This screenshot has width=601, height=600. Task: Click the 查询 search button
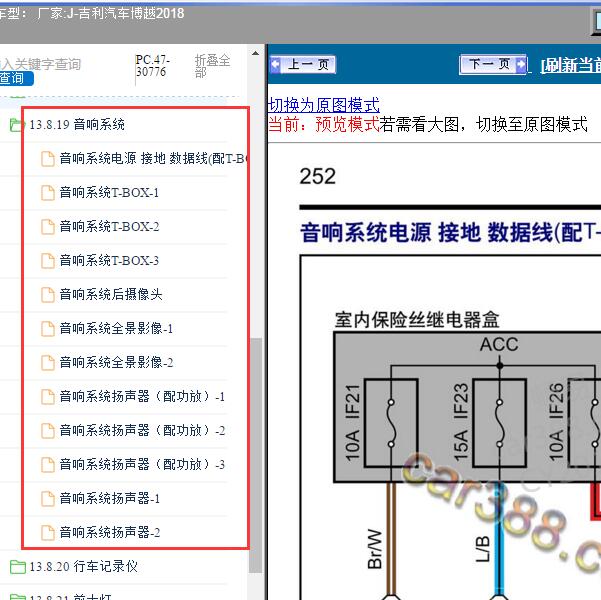pyautogui.click(x=15, y=79)
